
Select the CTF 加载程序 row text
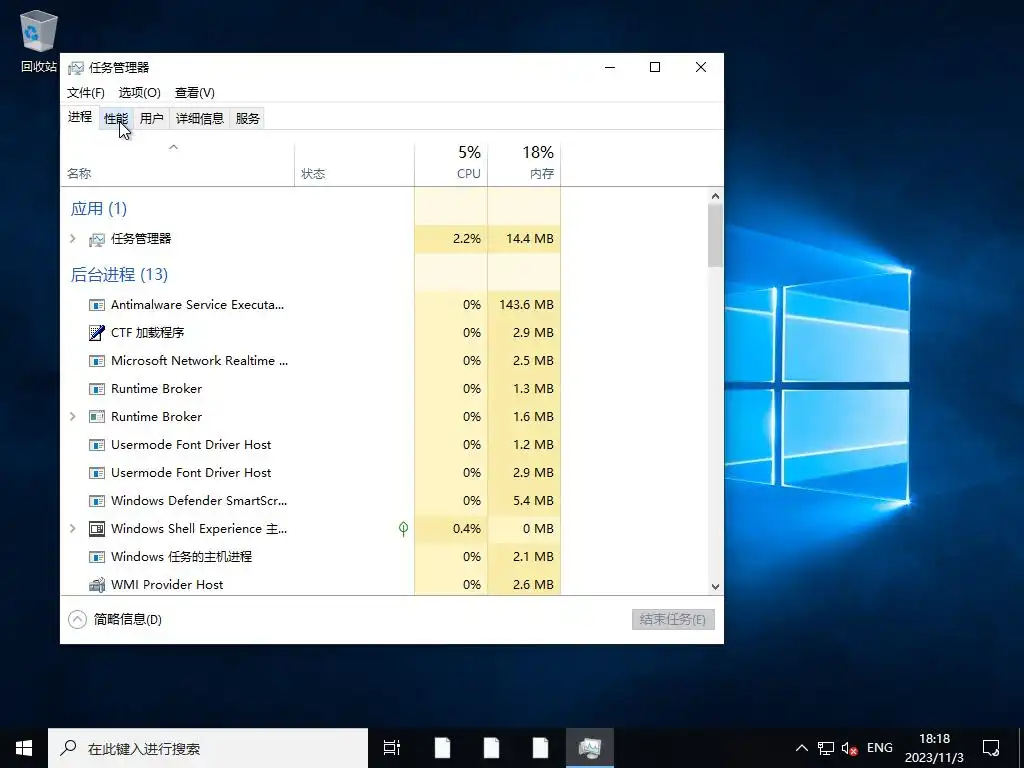148,332
